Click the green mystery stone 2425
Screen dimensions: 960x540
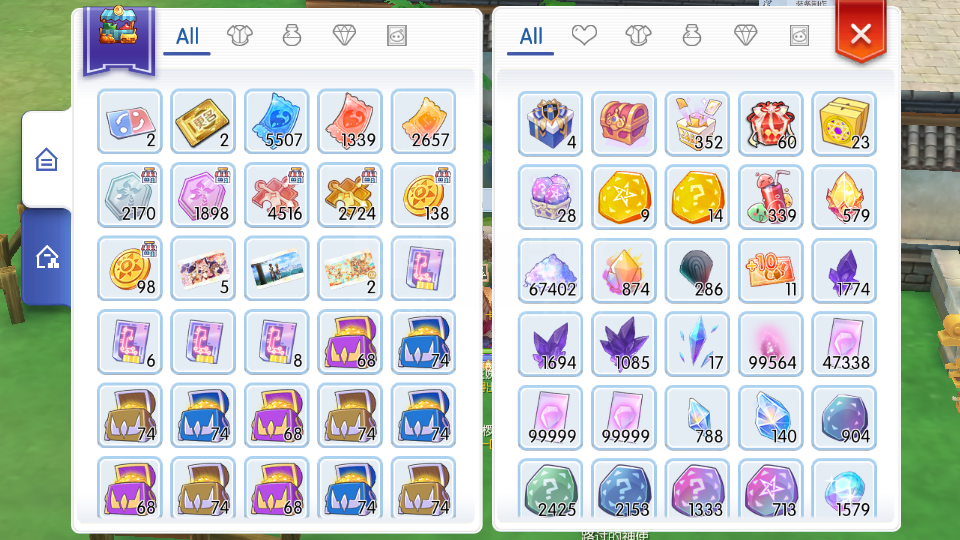[x=550, y=490]
